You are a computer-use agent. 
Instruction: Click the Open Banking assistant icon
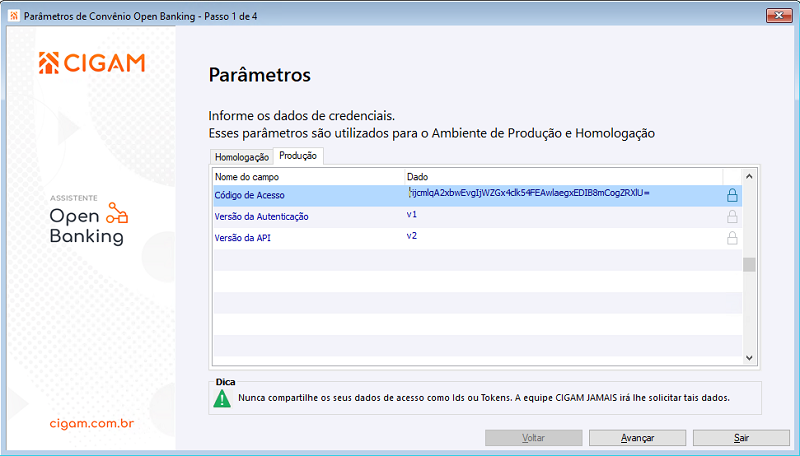[x=117, y=213]
